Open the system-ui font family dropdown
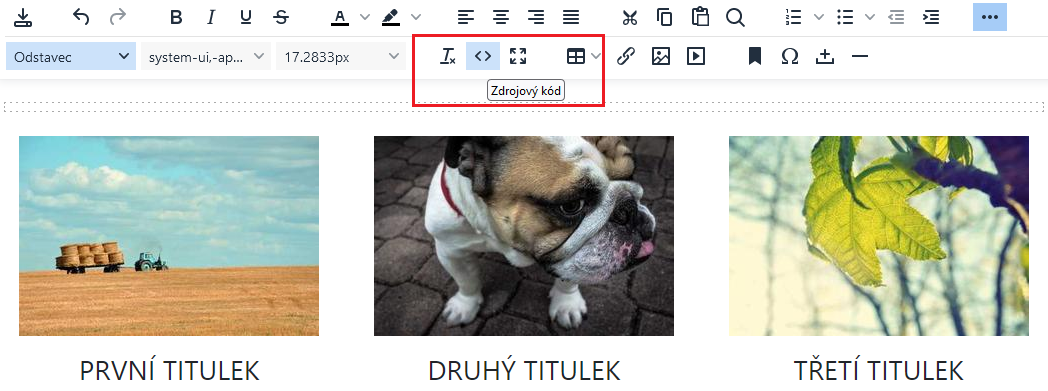 pos(206,57)
